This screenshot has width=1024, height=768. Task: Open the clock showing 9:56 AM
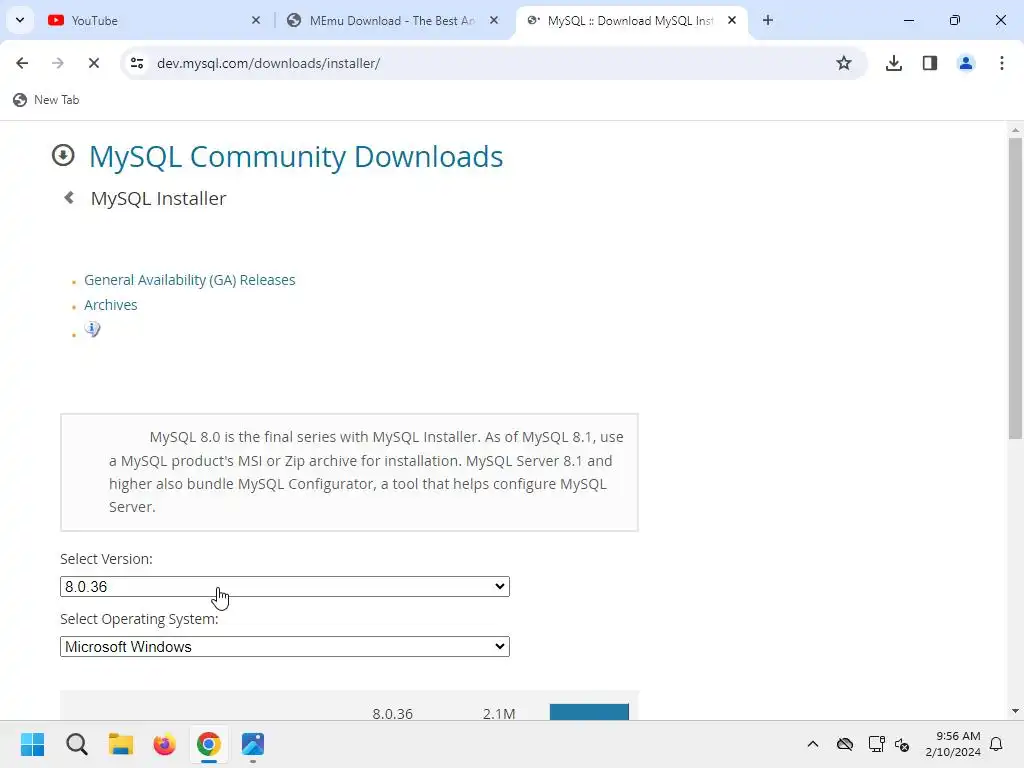953,744
